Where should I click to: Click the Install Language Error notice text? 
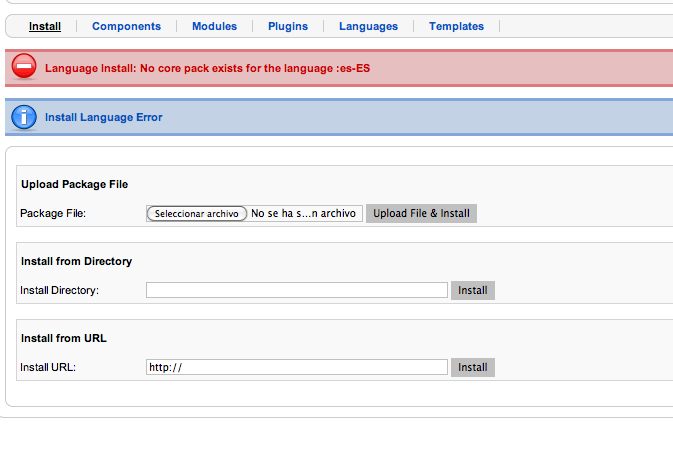tap(103, 117)
